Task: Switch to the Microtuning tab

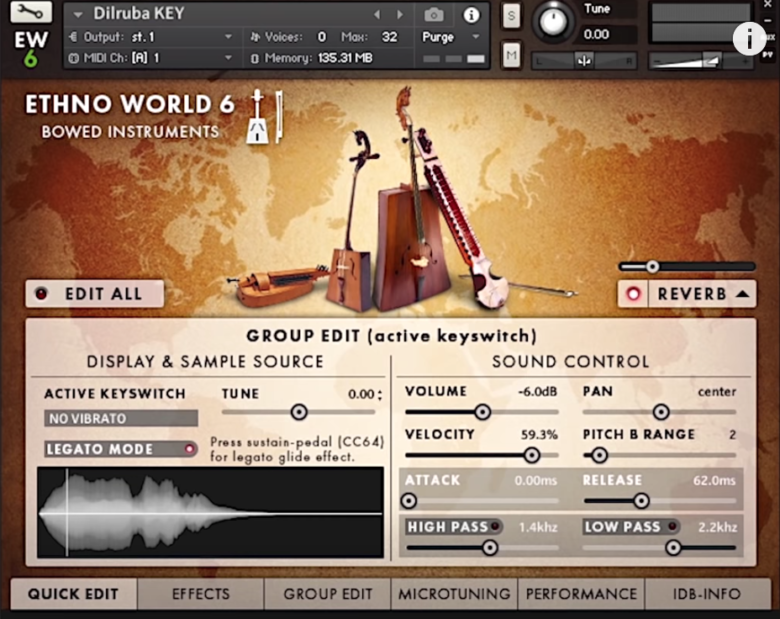Action: tap(454, 594)
